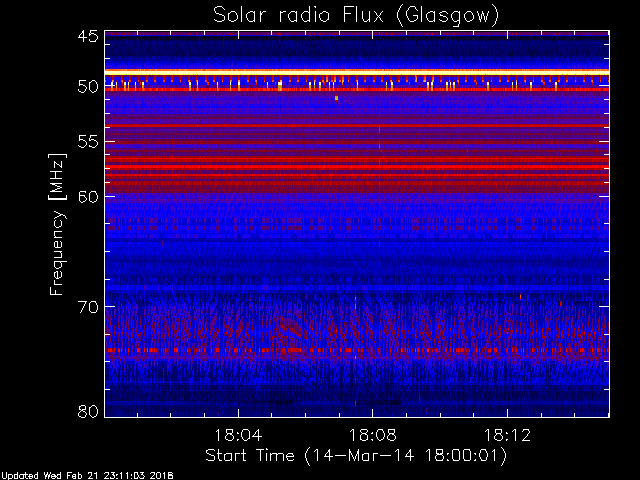The image size is (640, 480).
Task: Click the dotted red line below 70 MHz
Action: coord(356,351)
